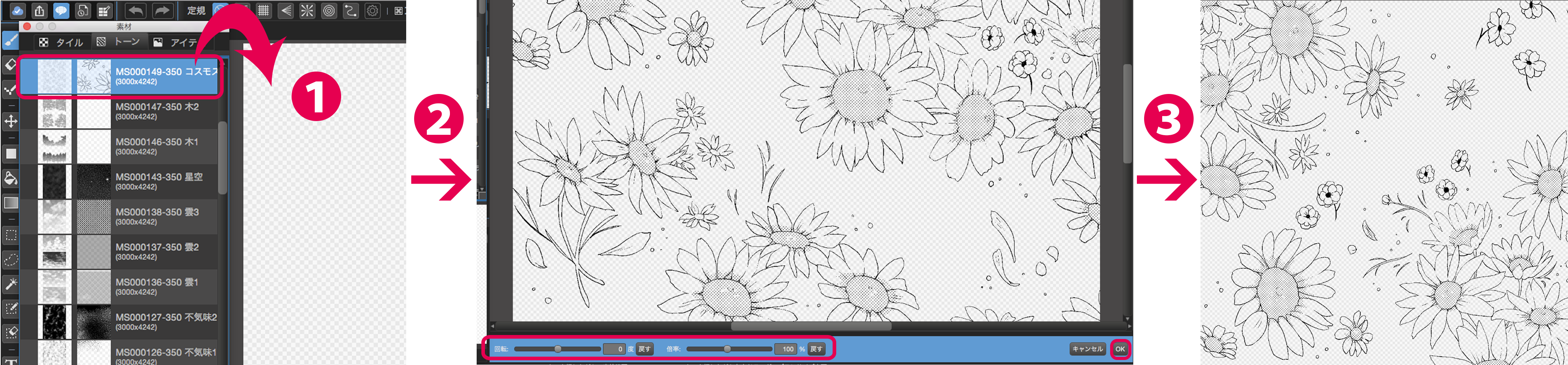Image resolution: width=1568 pixels, height=365 pixels.
Task: Select the Lasso selection tool
Action: tap(10, 260)
